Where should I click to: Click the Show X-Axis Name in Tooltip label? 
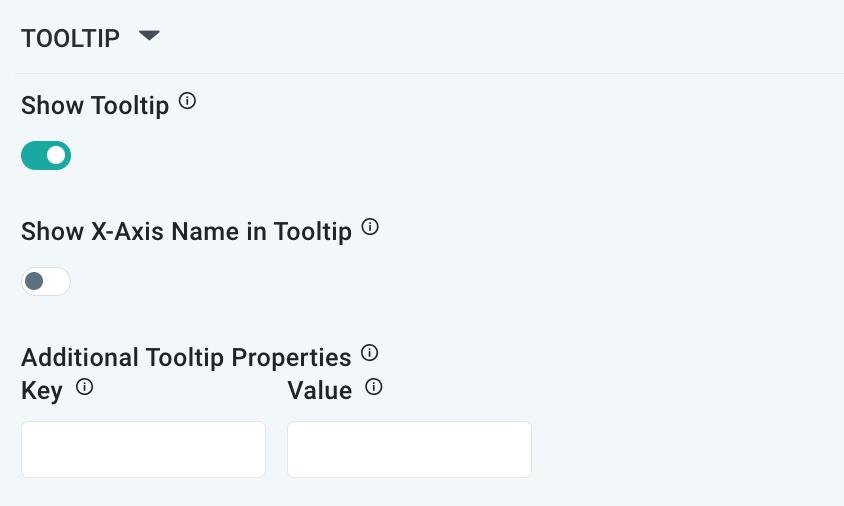[186, 232]
